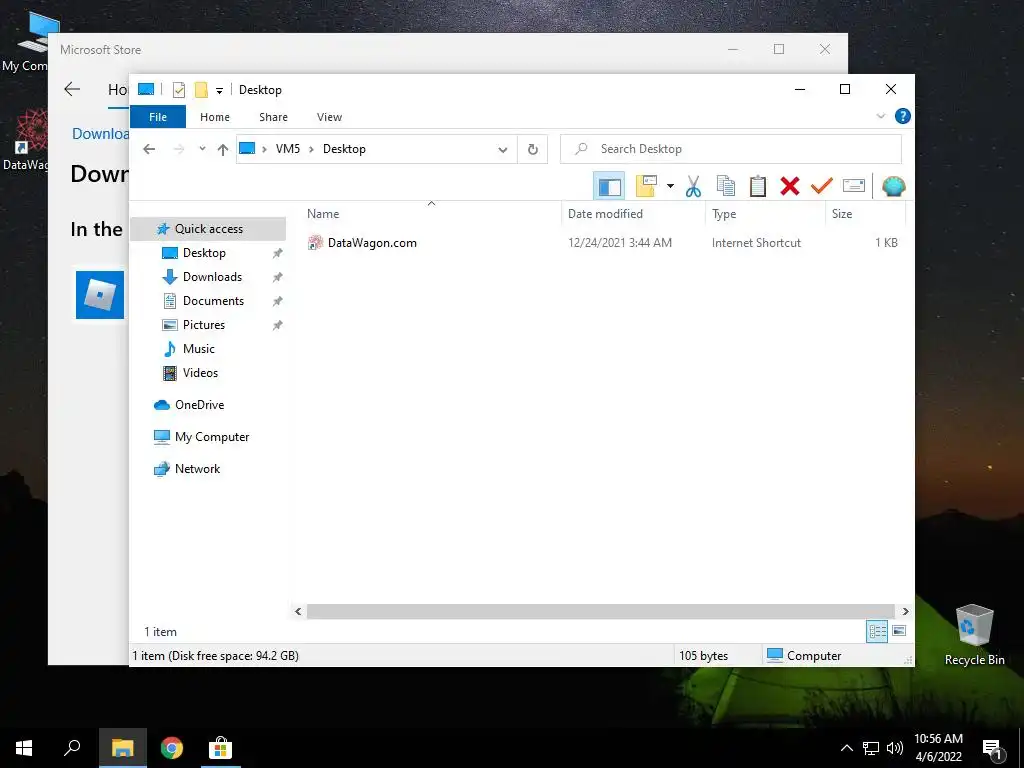
Task: Open Documents in Quick access
Action: point(213,301)
